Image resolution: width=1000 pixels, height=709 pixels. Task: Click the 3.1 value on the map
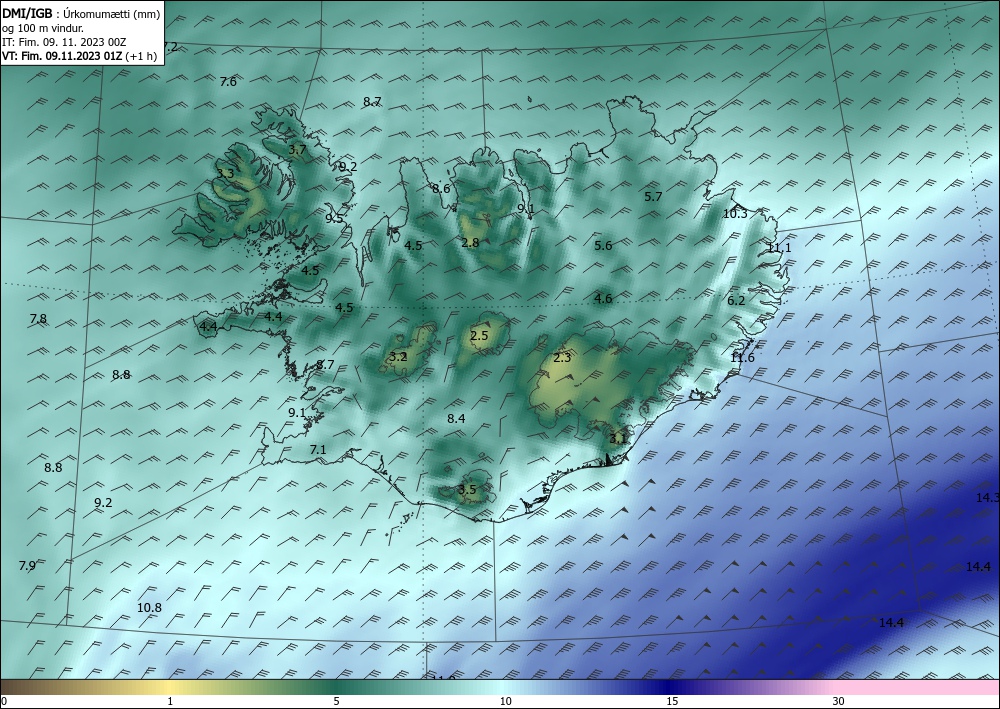point(617,439)
